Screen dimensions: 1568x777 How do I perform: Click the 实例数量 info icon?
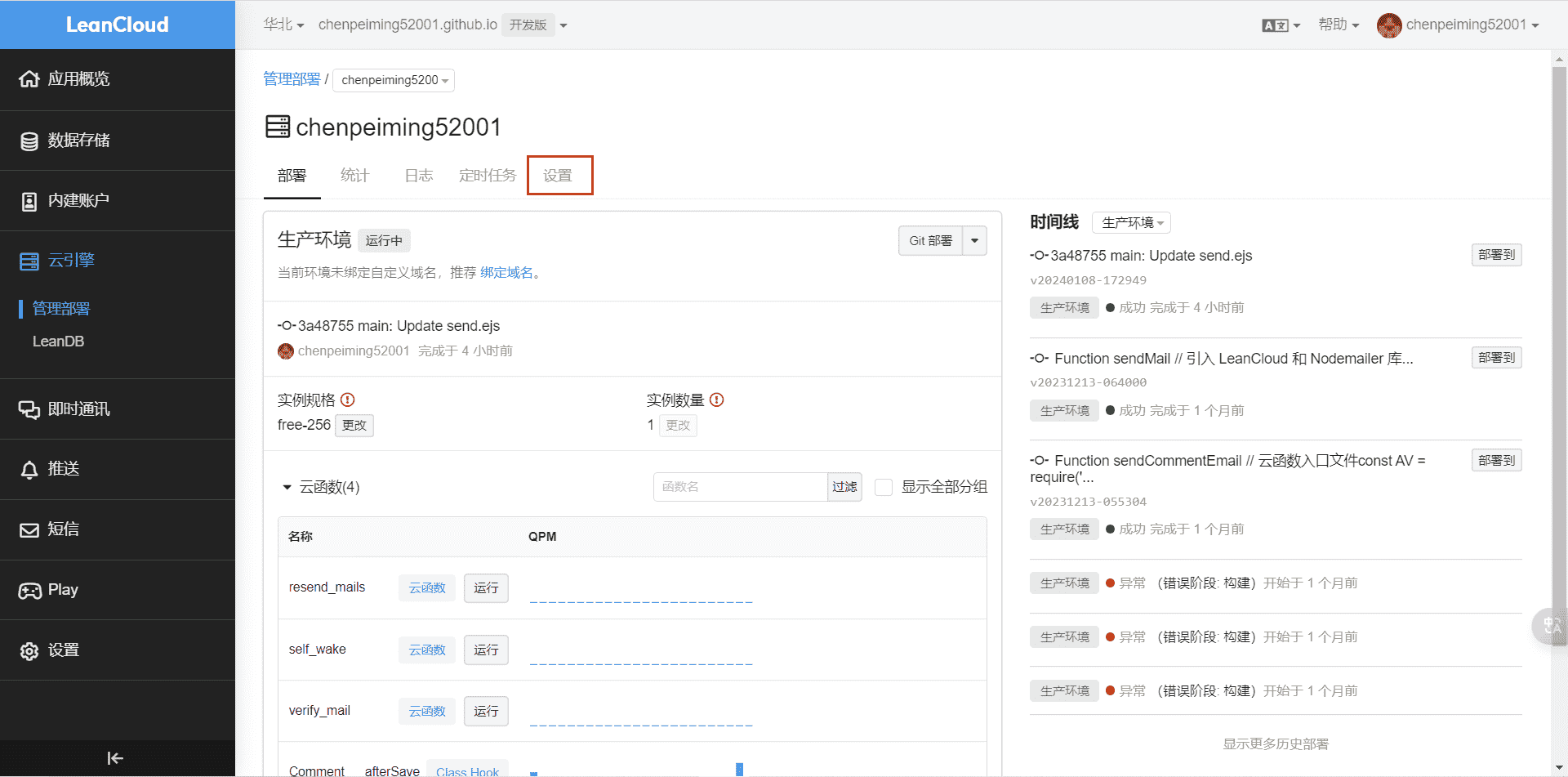[x=717, y=400]
